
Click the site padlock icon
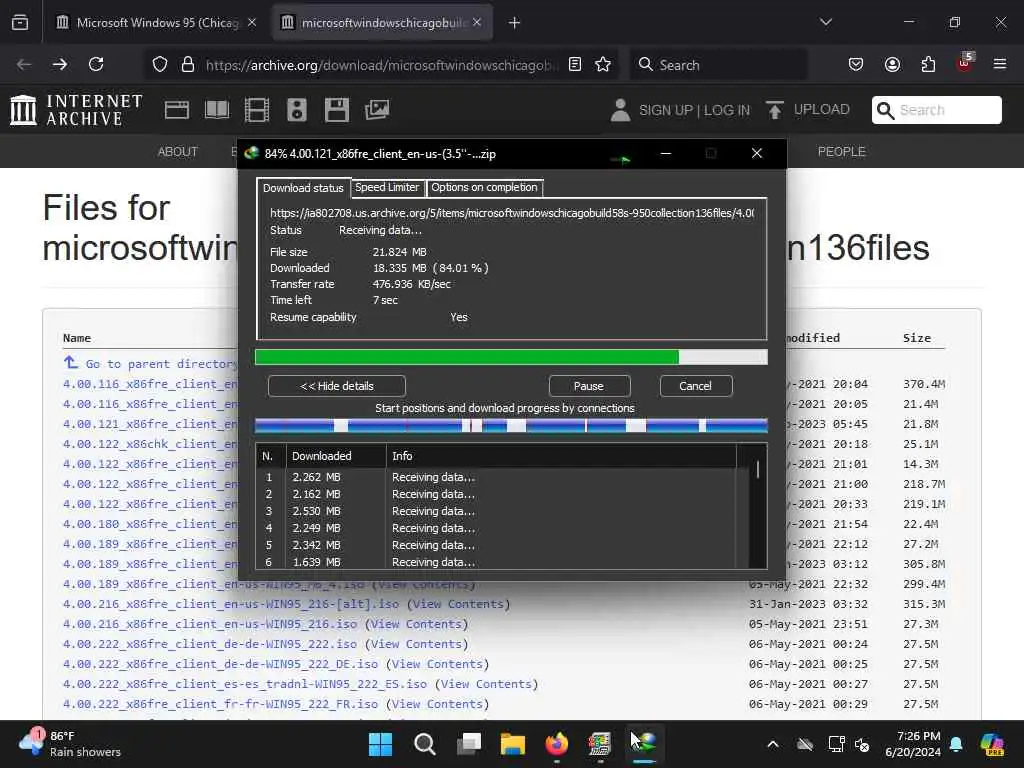188,64
